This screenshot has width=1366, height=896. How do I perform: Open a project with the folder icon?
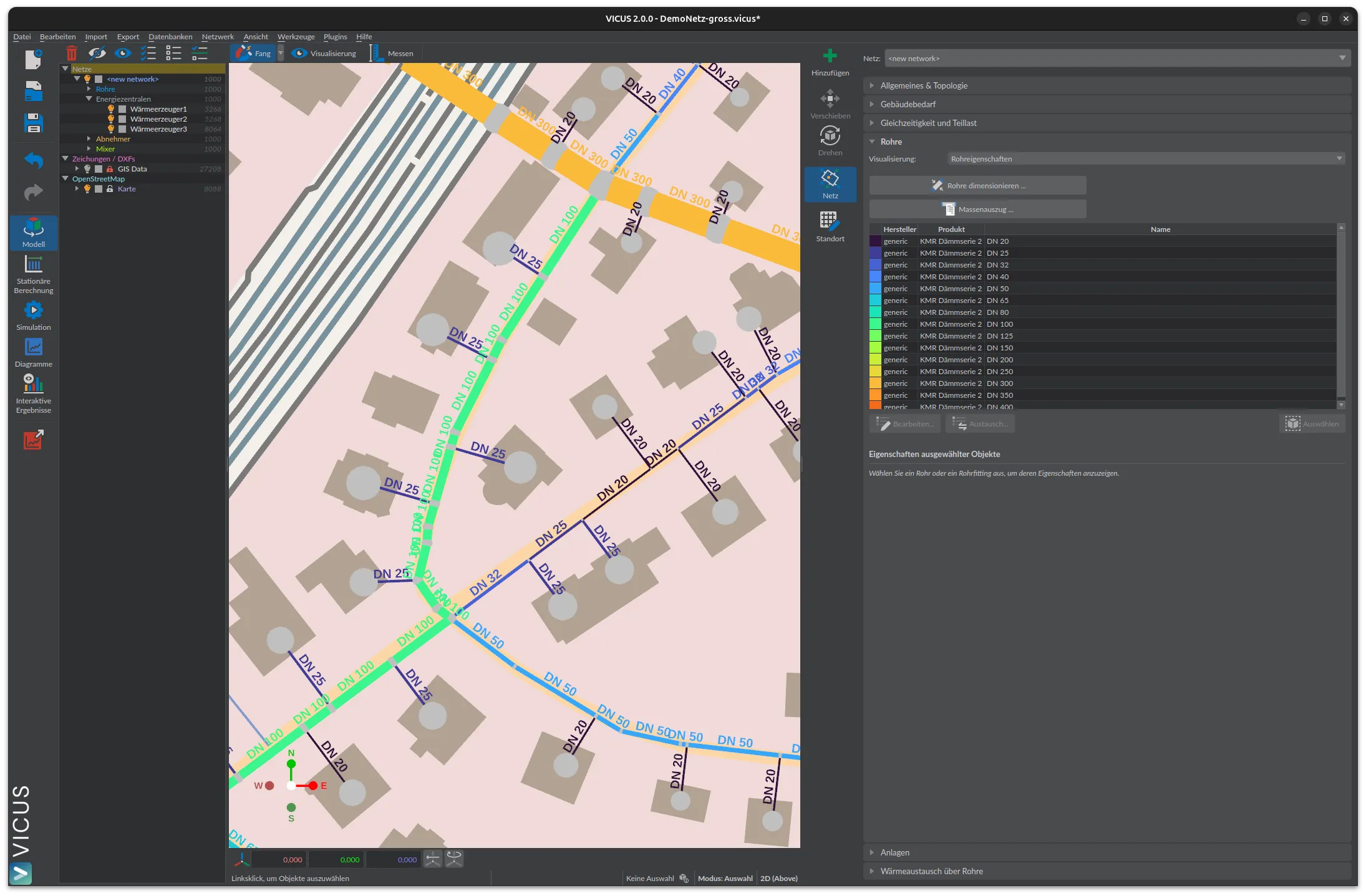[33, 91]
